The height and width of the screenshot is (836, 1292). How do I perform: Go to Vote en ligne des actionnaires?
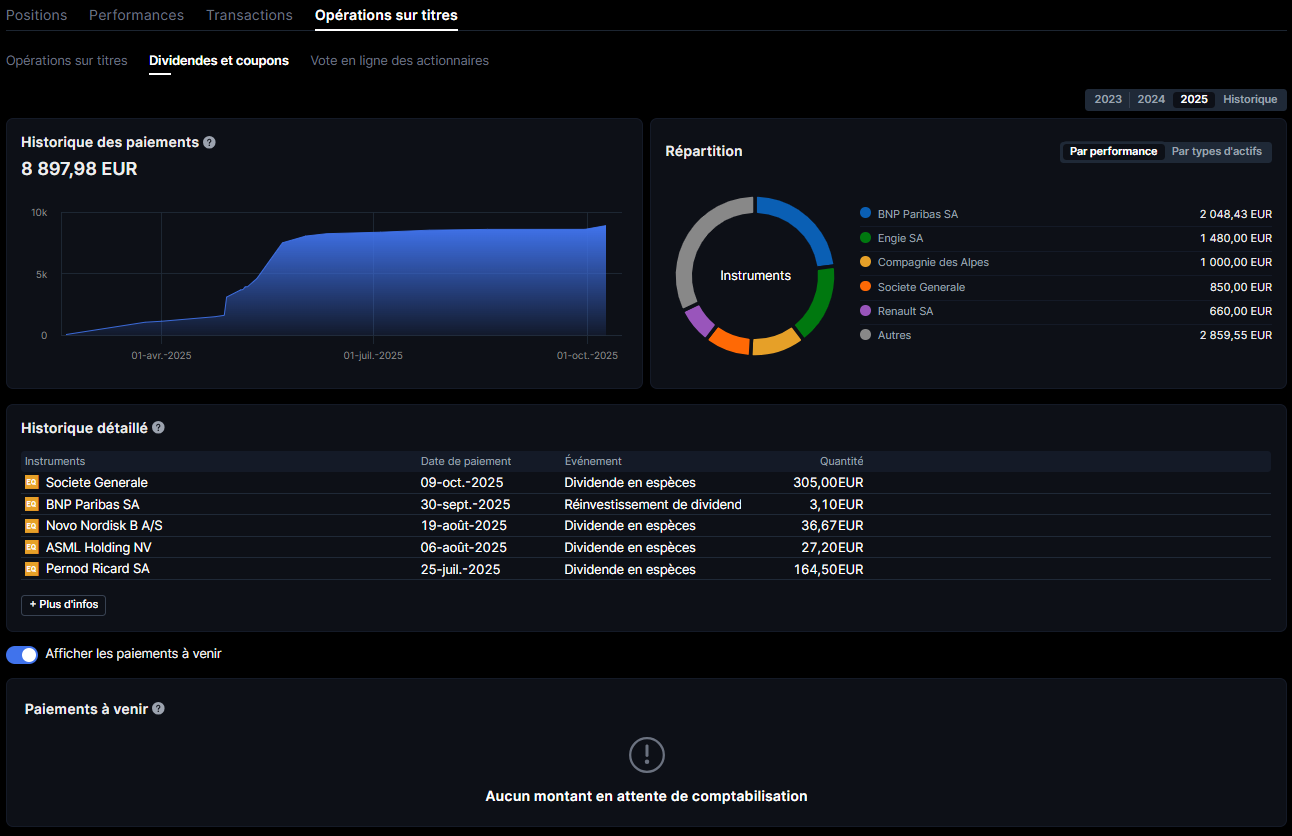pyautogui.click(x=399, y=61)
